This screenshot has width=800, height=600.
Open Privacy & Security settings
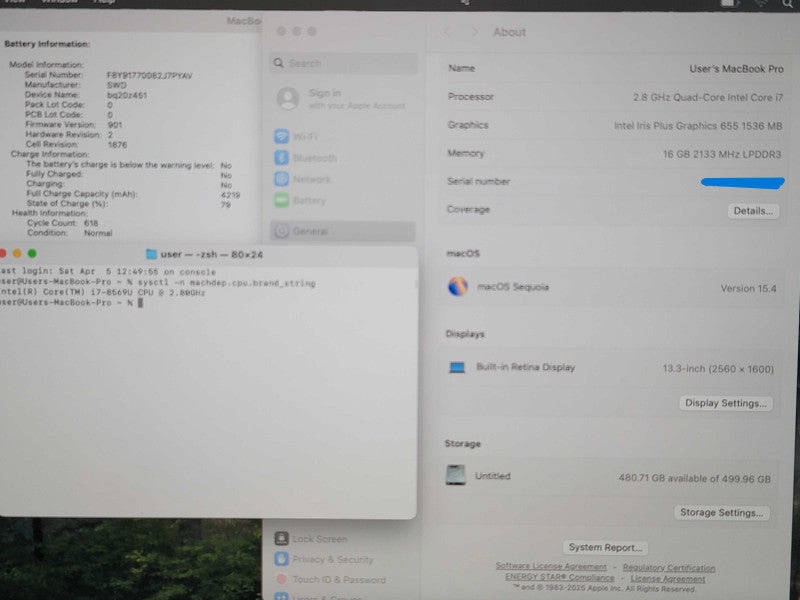(324, 559)
